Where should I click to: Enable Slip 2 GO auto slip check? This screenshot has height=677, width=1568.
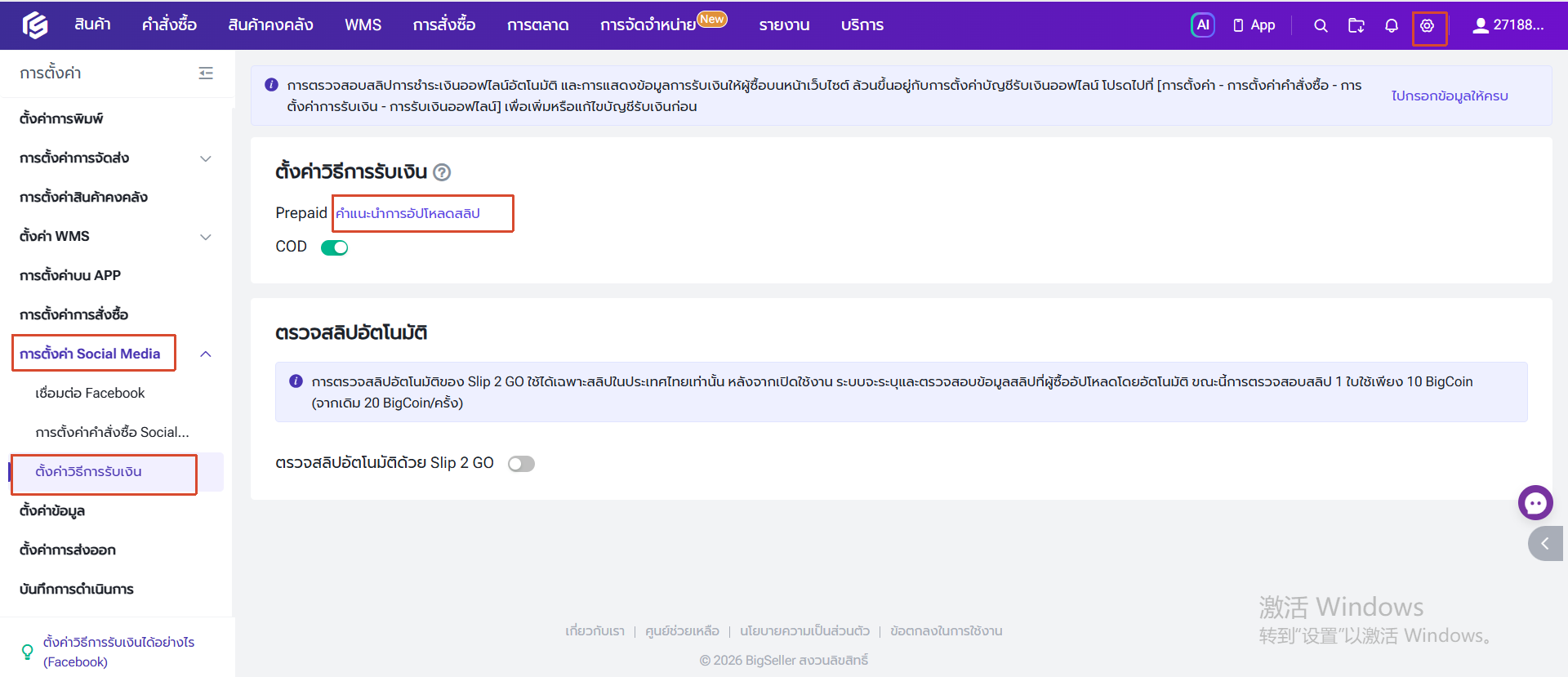coord(521,464)
